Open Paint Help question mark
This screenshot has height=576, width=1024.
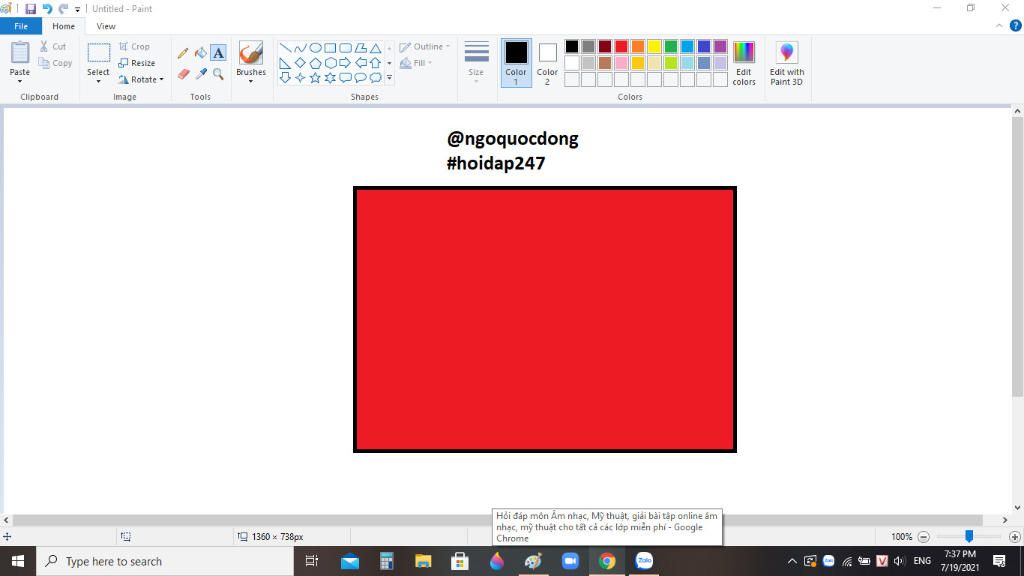click(1016, 26)
